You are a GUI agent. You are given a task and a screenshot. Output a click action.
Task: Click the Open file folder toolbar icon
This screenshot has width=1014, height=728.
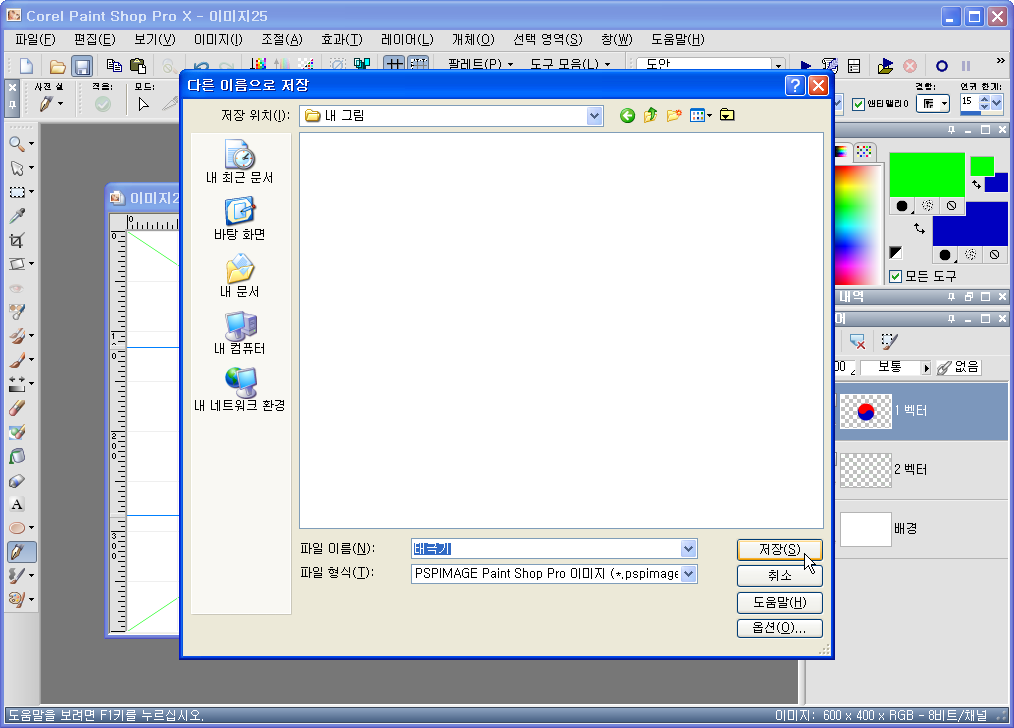[x=58, y=66]
